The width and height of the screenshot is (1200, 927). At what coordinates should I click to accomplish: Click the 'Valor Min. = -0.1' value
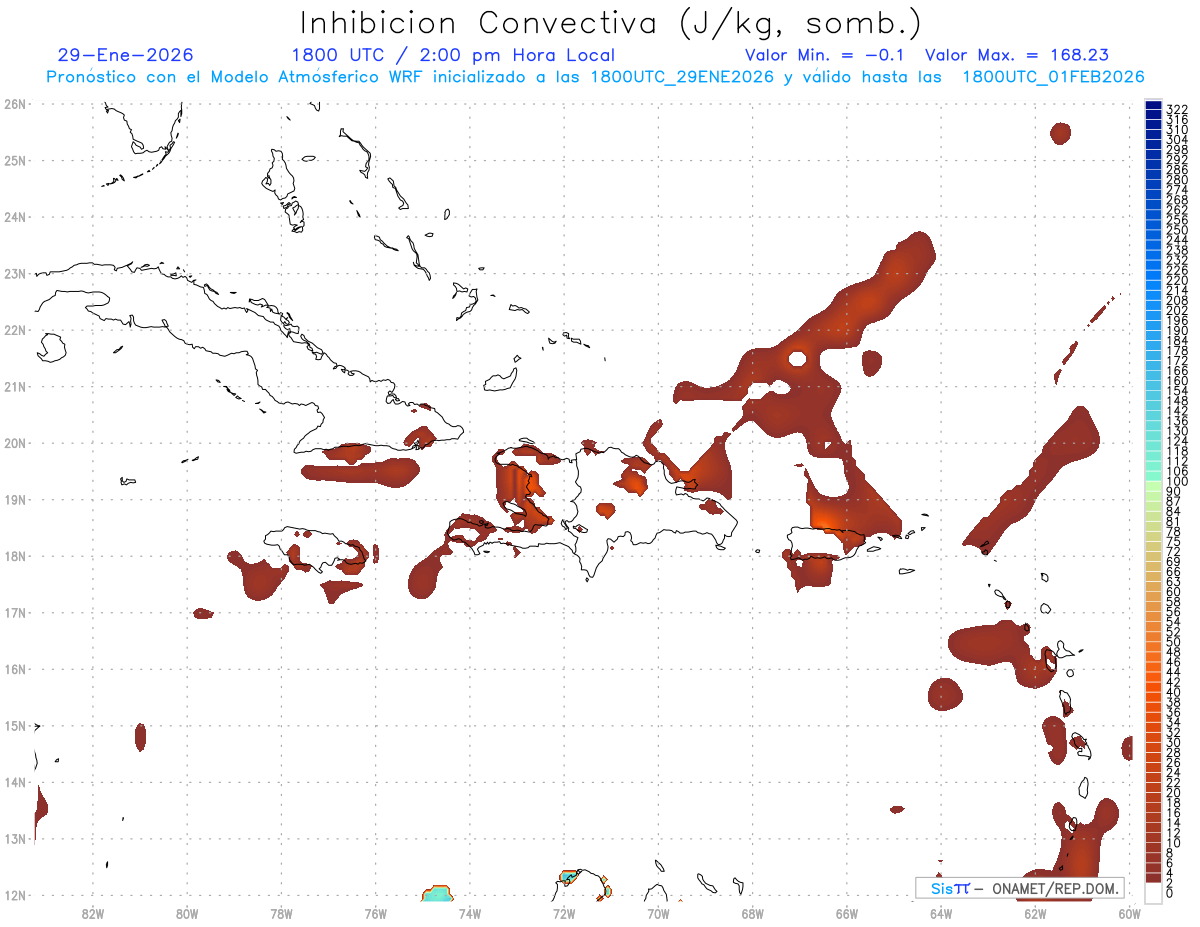pyautogui.click(x=825, y=55)
